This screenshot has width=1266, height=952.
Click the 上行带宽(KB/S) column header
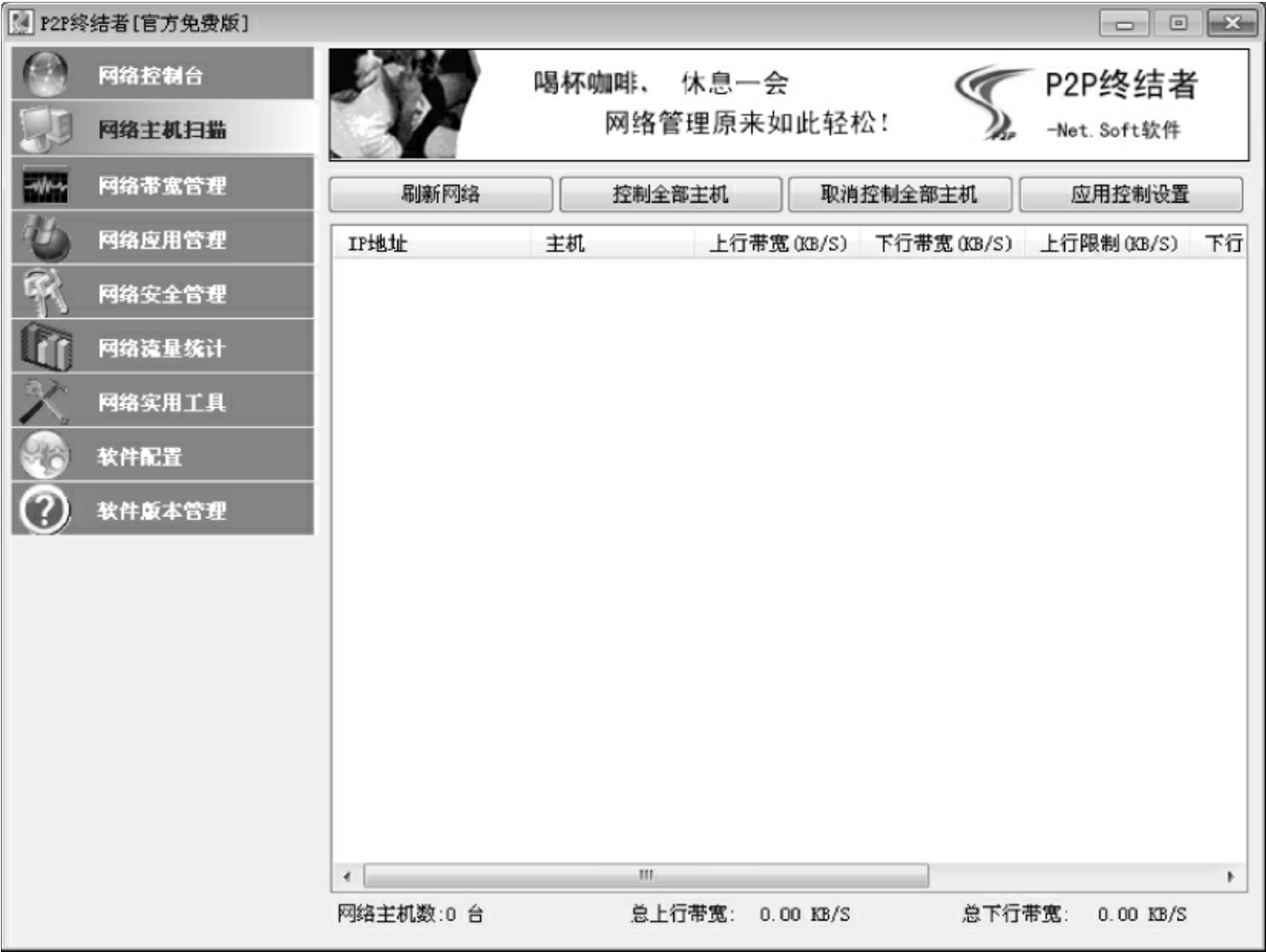778,243
